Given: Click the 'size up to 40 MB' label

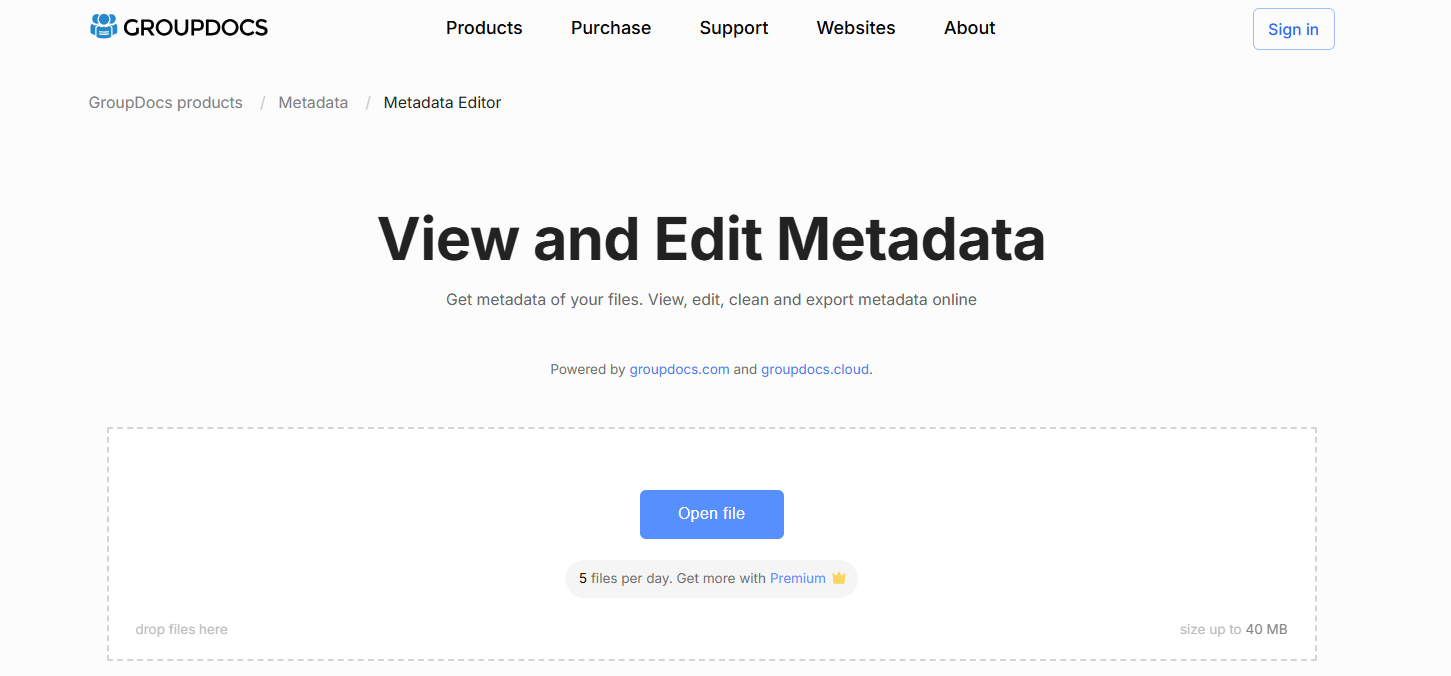Looking at the screenshot, I should [x=1234, y=629].
